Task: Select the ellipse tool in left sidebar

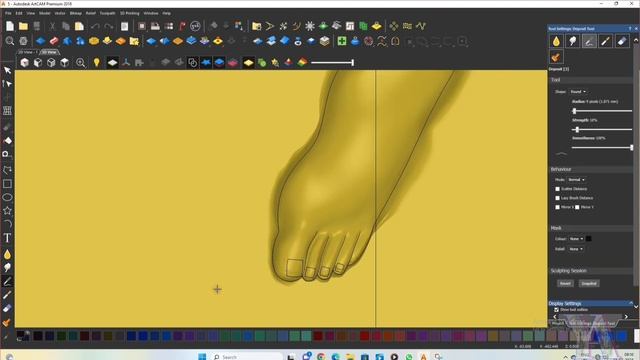Action: pos(7,197)
